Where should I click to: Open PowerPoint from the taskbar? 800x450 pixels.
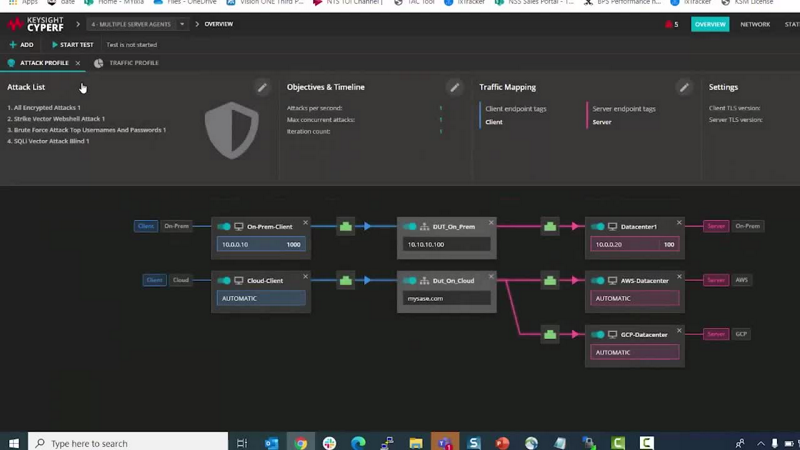pyautogui.click(x=503, y=443)
